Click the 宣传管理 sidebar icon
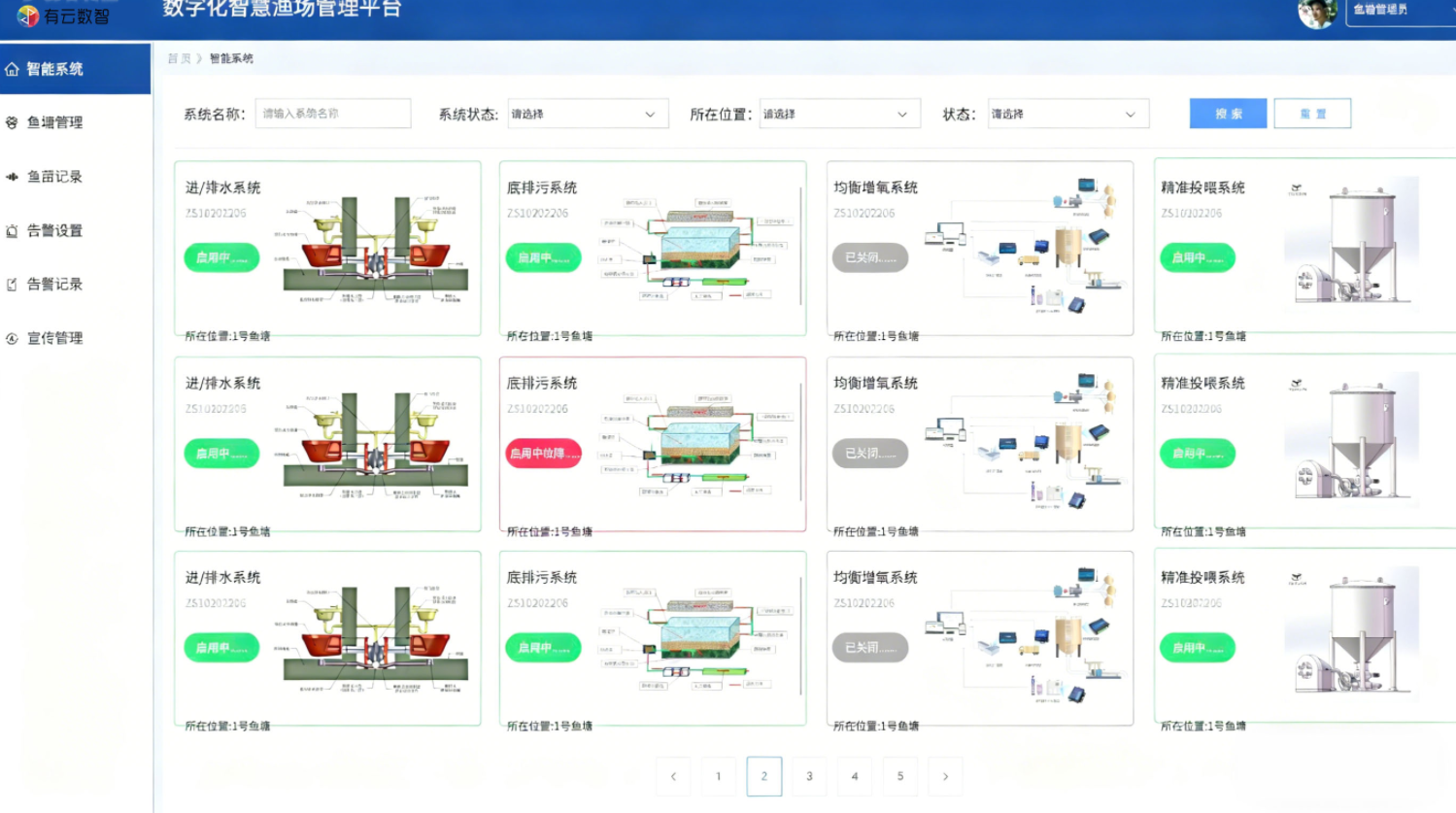 pyautogui.click(x=13, y=339)
